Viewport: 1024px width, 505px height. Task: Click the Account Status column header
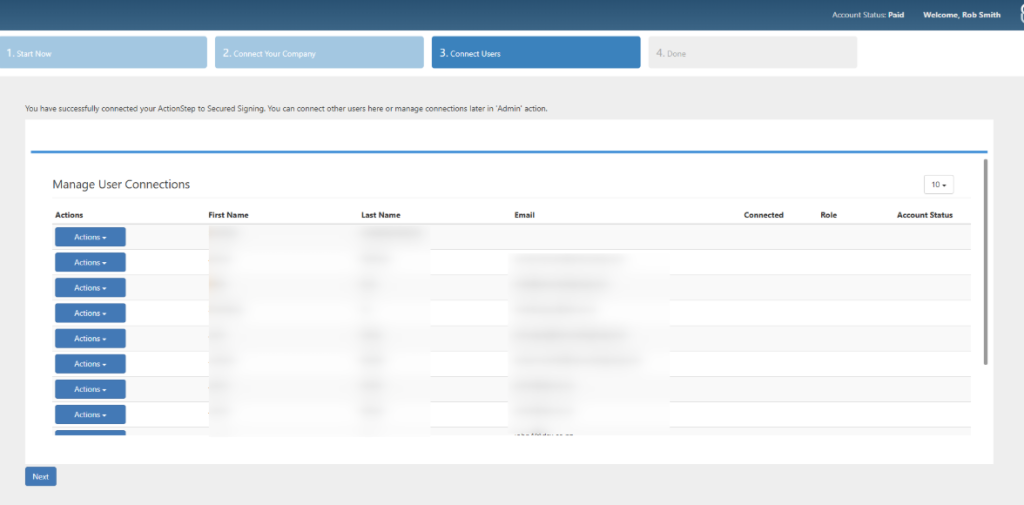925,215
